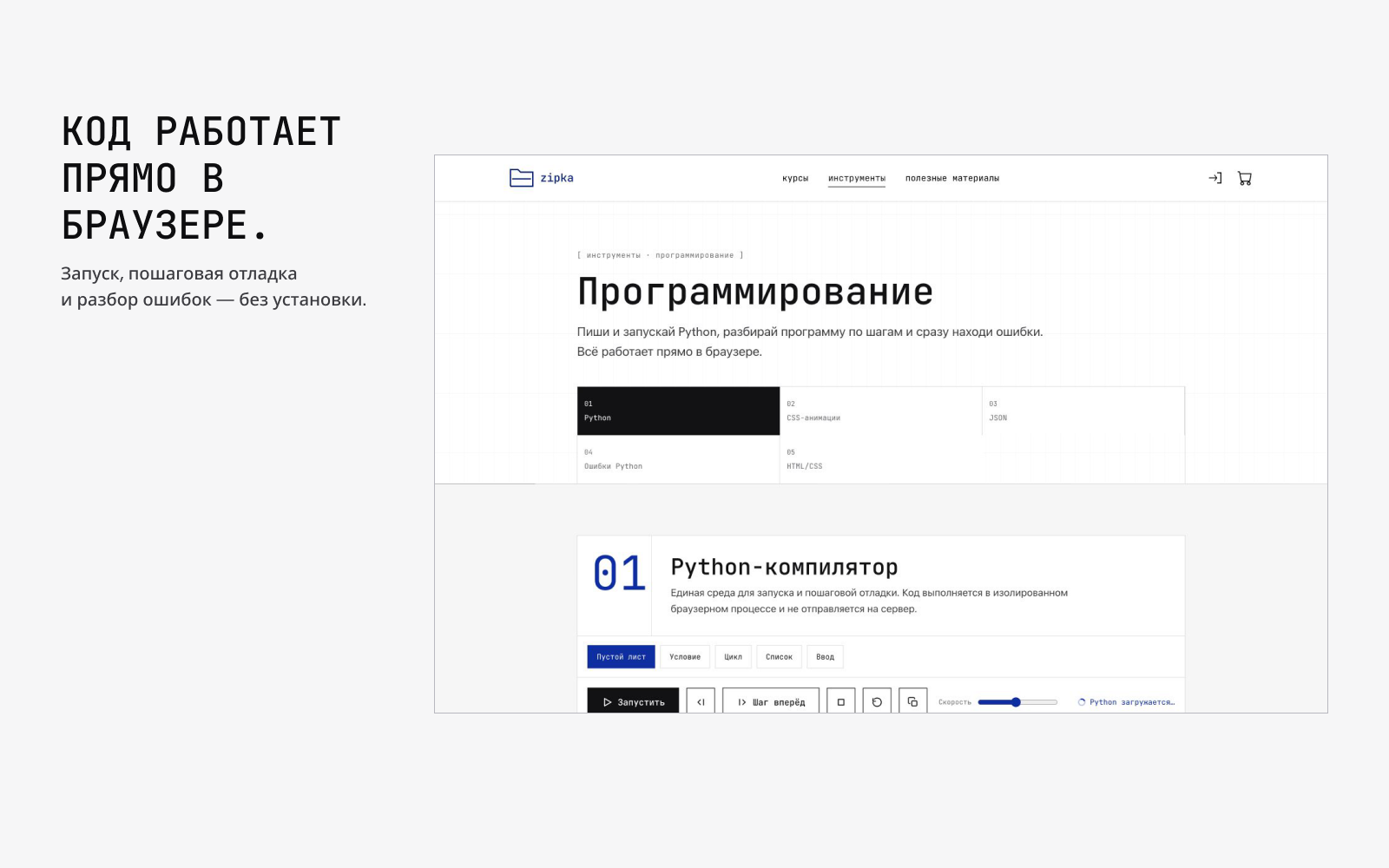The image size is (1389, 868).
Task: Select the 05 HTML/CSS tab
Action: pos(880,459)
